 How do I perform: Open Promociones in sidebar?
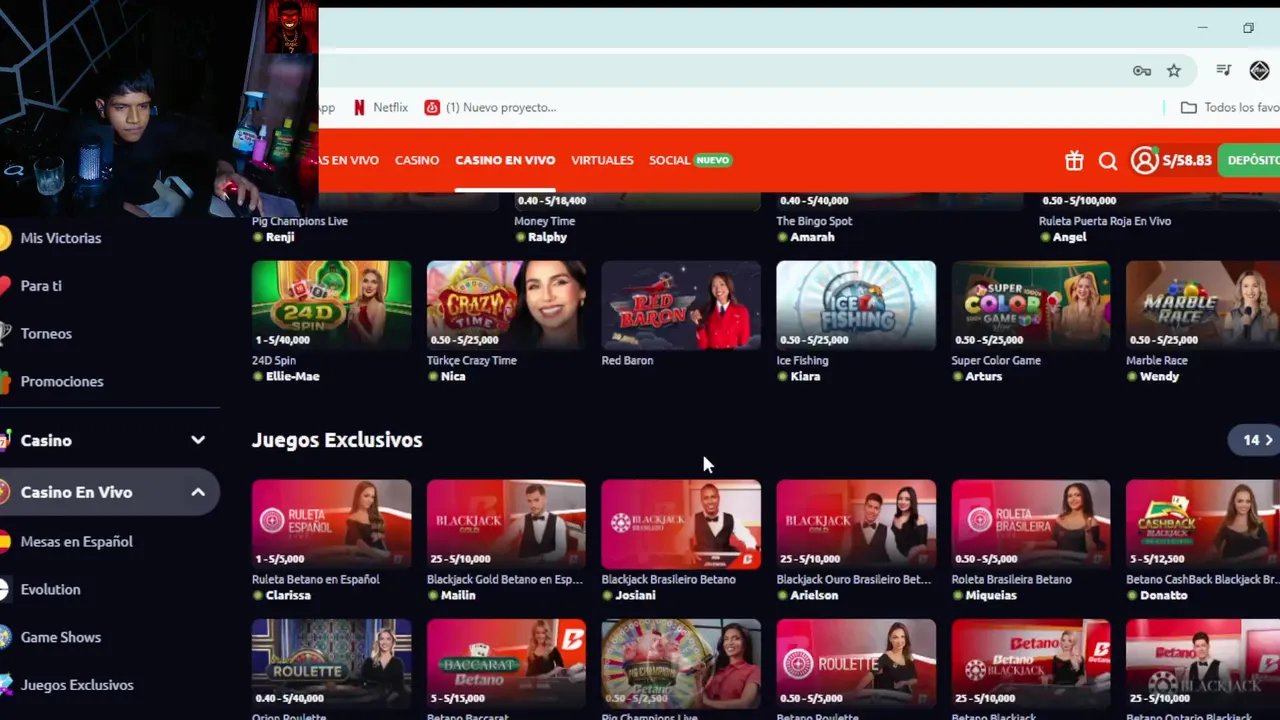62,382
